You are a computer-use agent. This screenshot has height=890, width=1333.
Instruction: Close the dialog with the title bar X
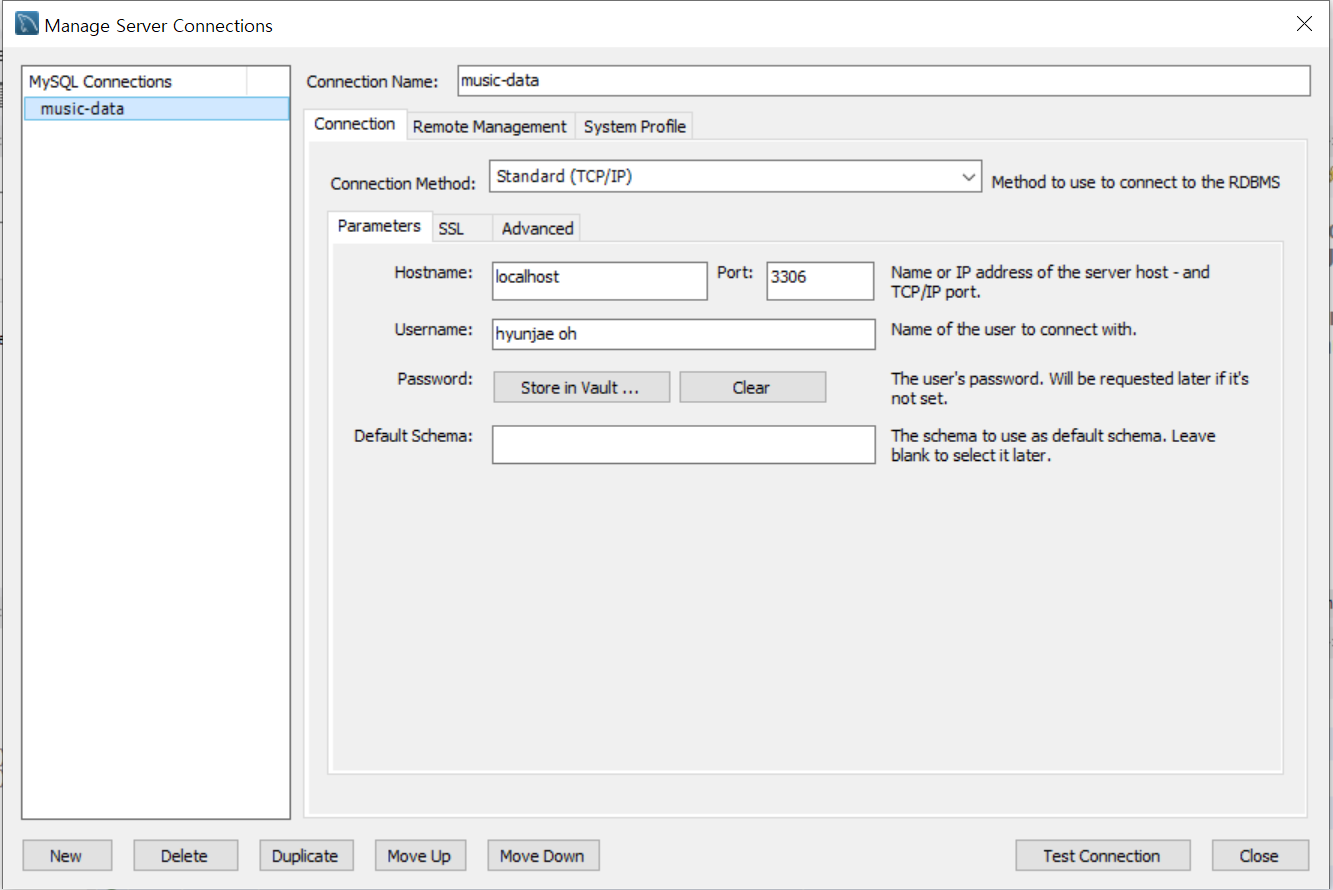(x=1304, y=24)
